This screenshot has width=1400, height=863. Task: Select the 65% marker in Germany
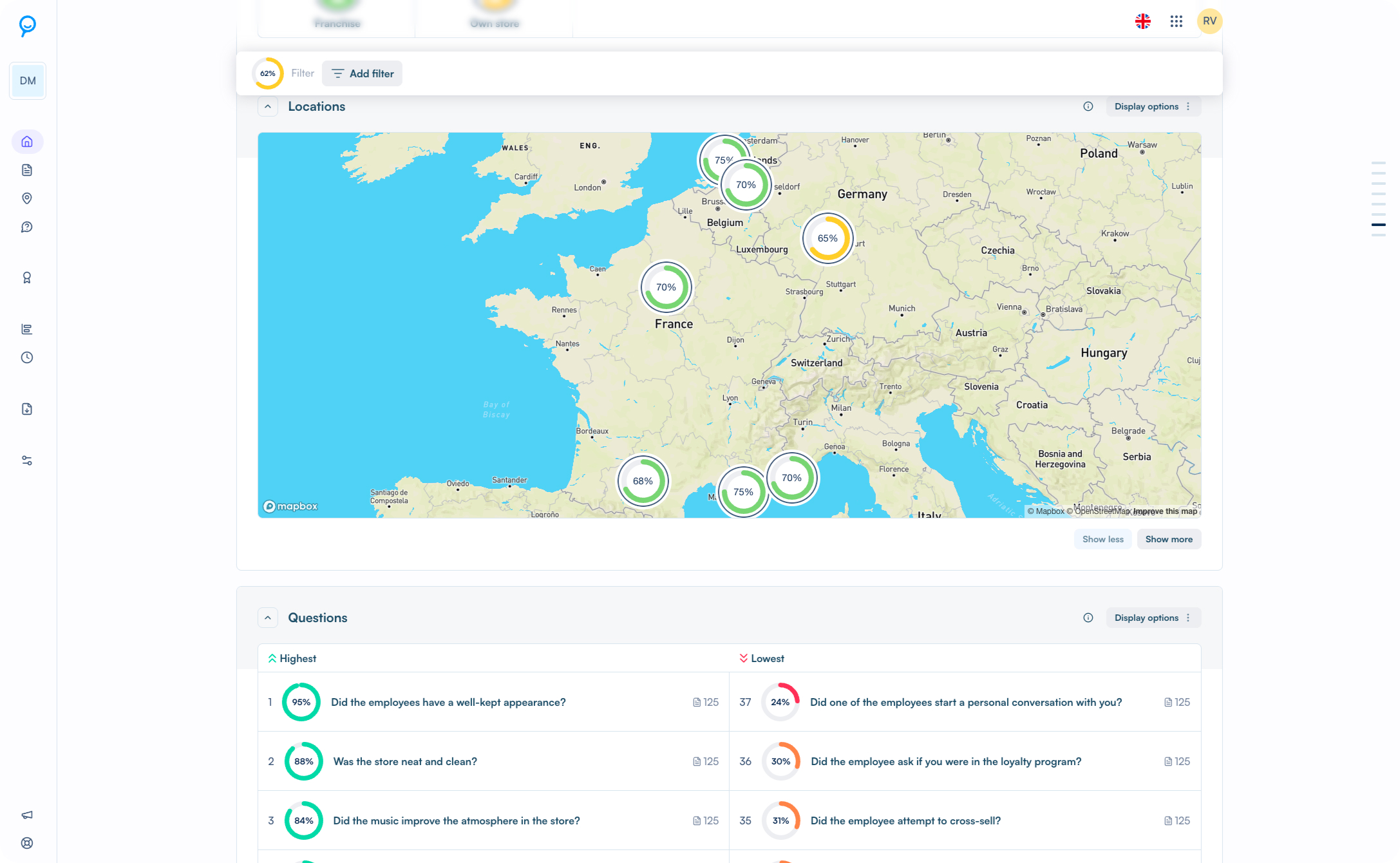click(x=828, y=238)
